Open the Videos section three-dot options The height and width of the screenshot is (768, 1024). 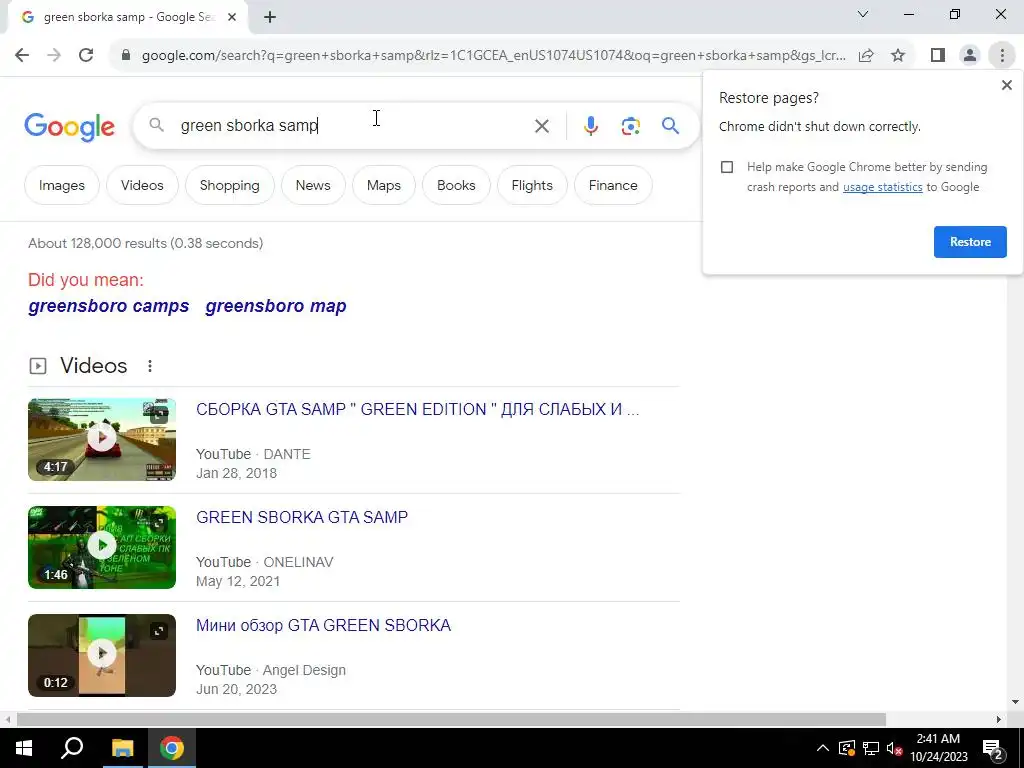[150, 366]
